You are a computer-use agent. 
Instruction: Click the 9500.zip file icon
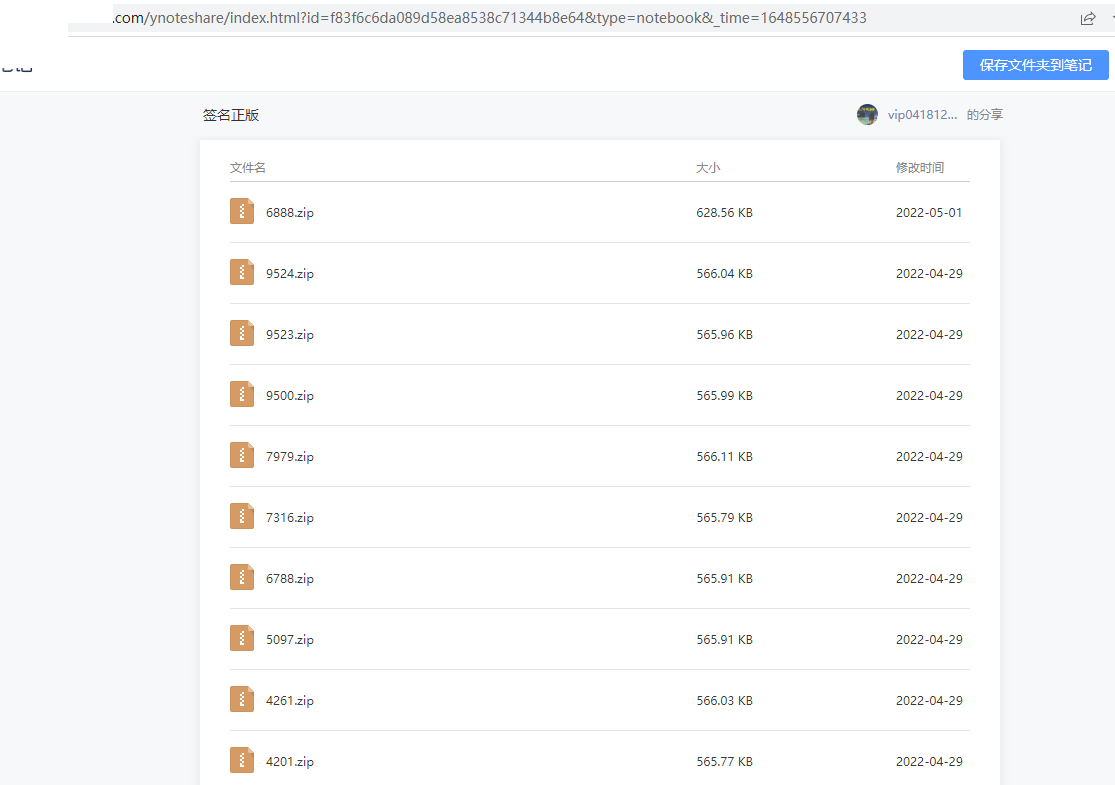coord(242,395)
